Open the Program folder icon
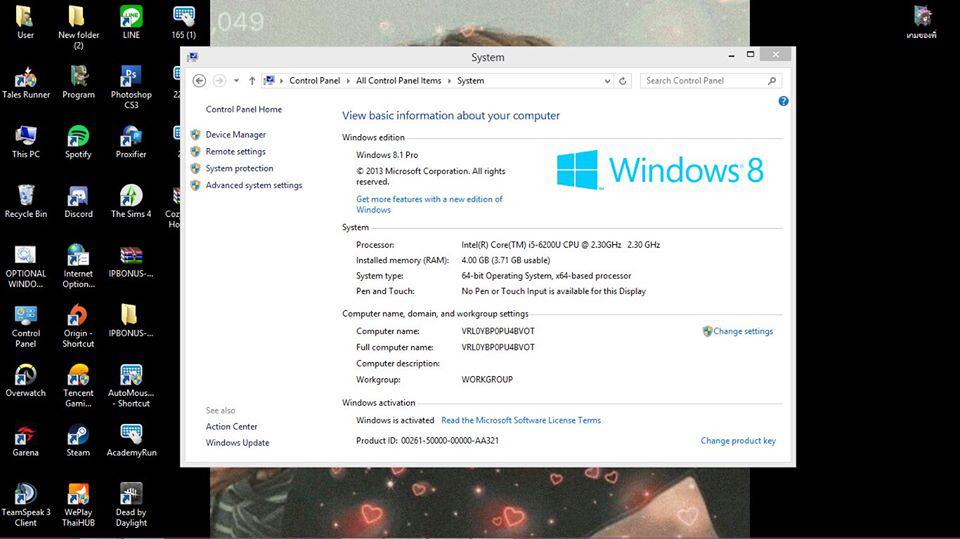The height and width of the screenshot is (539, 960). coord(78,81)
